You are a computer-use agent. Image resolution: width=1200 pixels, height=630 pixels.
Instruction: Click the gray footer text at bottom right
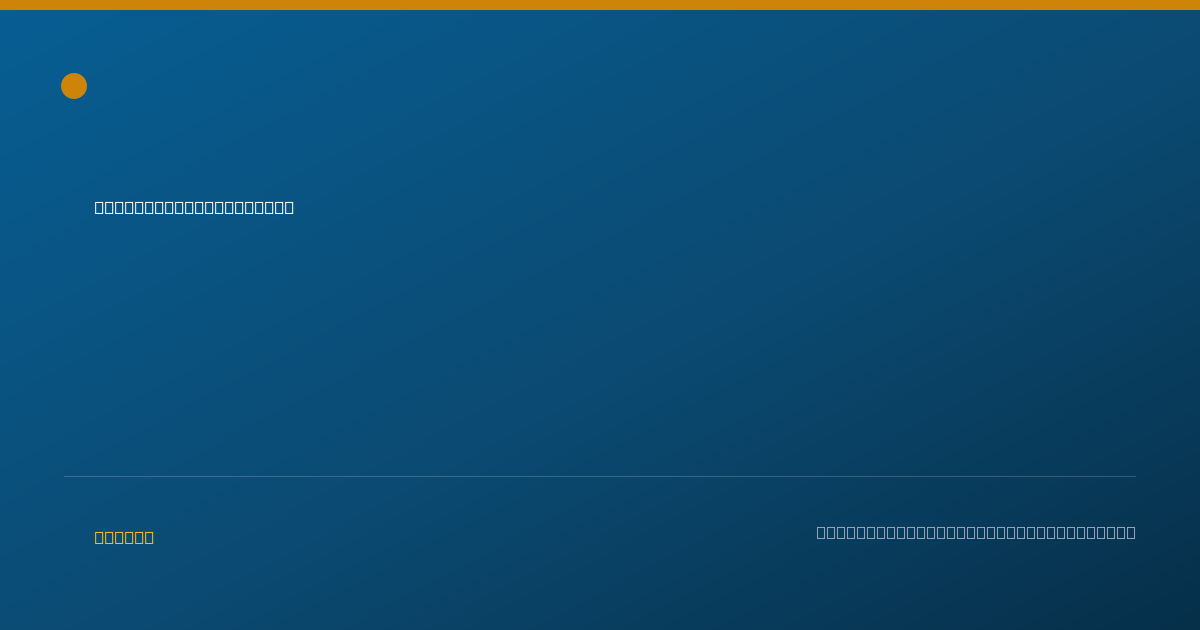pos(976,532)
